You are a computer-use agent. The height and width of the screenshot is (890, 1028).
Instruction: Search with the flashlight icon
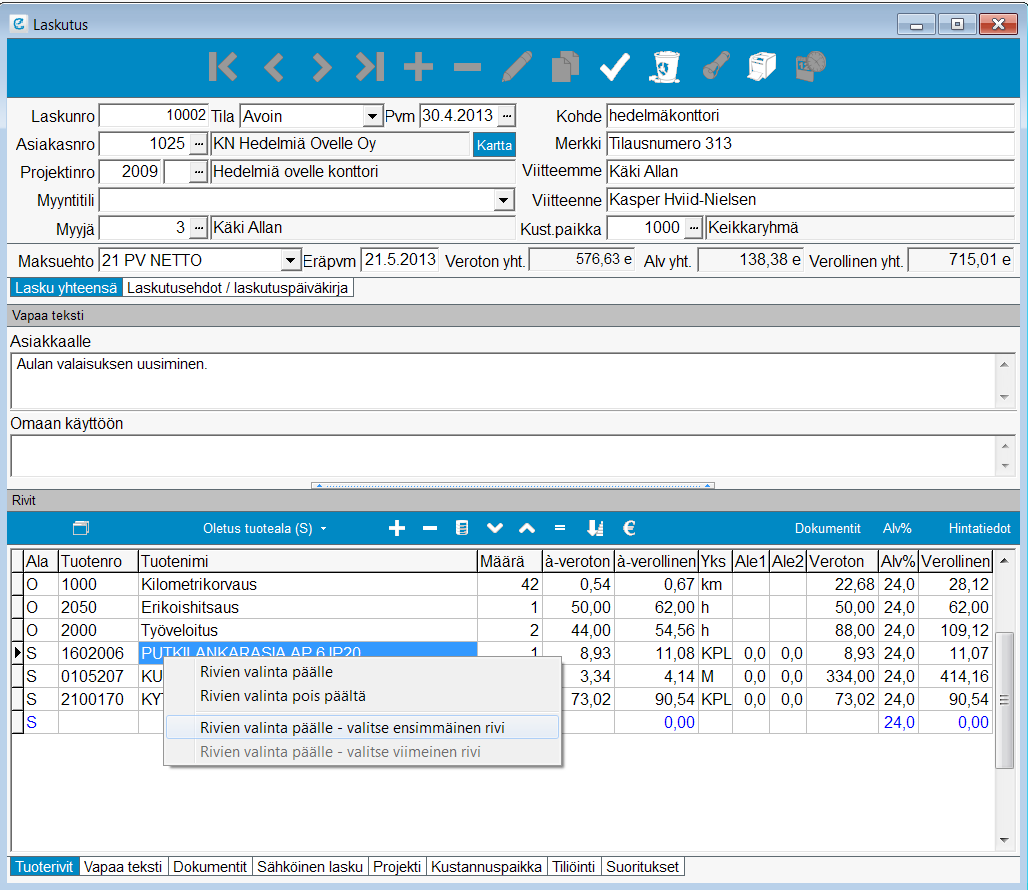(x=715, y=67)
